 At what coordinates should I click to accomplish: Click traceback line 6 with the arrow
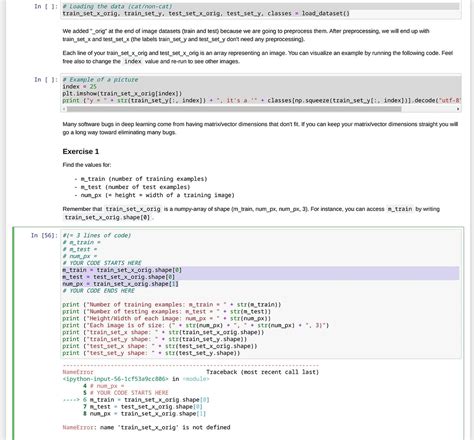[136, 400]
